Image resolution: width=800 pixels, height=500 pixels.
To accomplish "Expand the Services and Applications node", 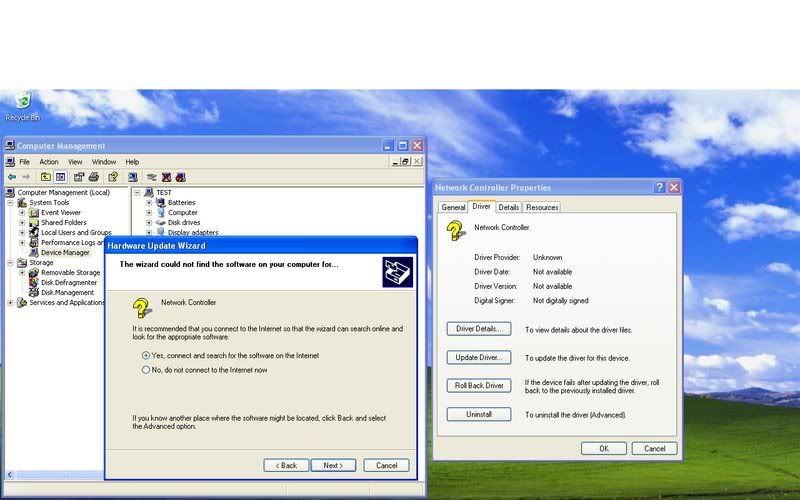I will tap(10, 303).
